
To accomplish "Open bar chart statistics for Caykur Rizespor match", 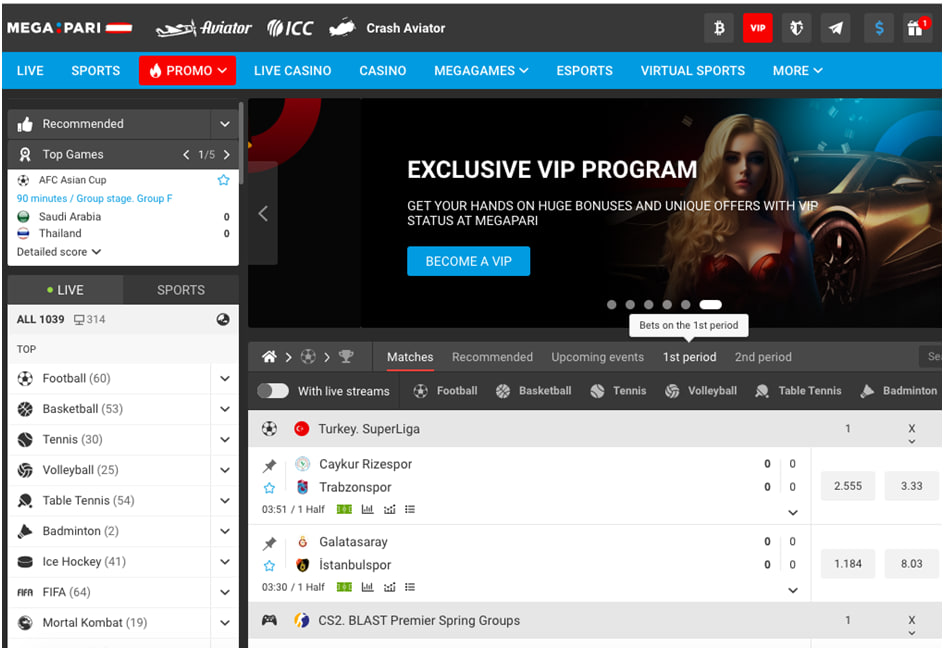I will (367, 510).
